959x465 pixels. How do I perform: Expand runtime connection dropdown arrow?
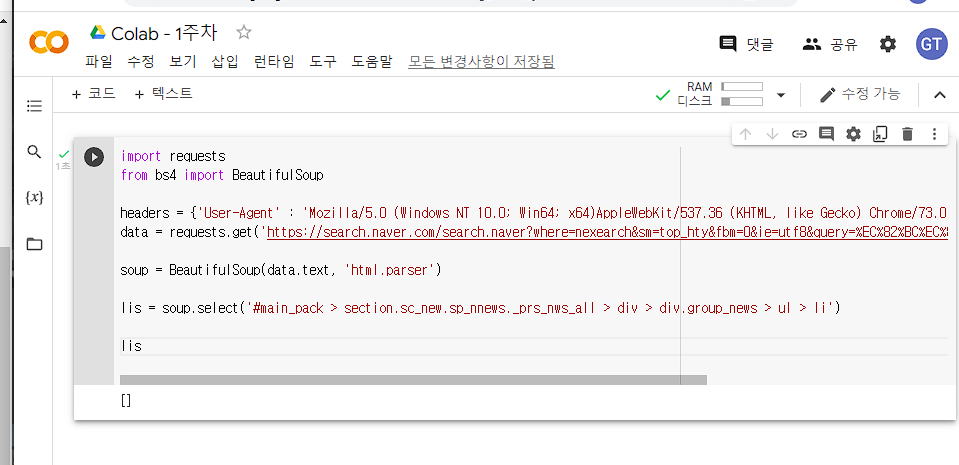(780, 95)
